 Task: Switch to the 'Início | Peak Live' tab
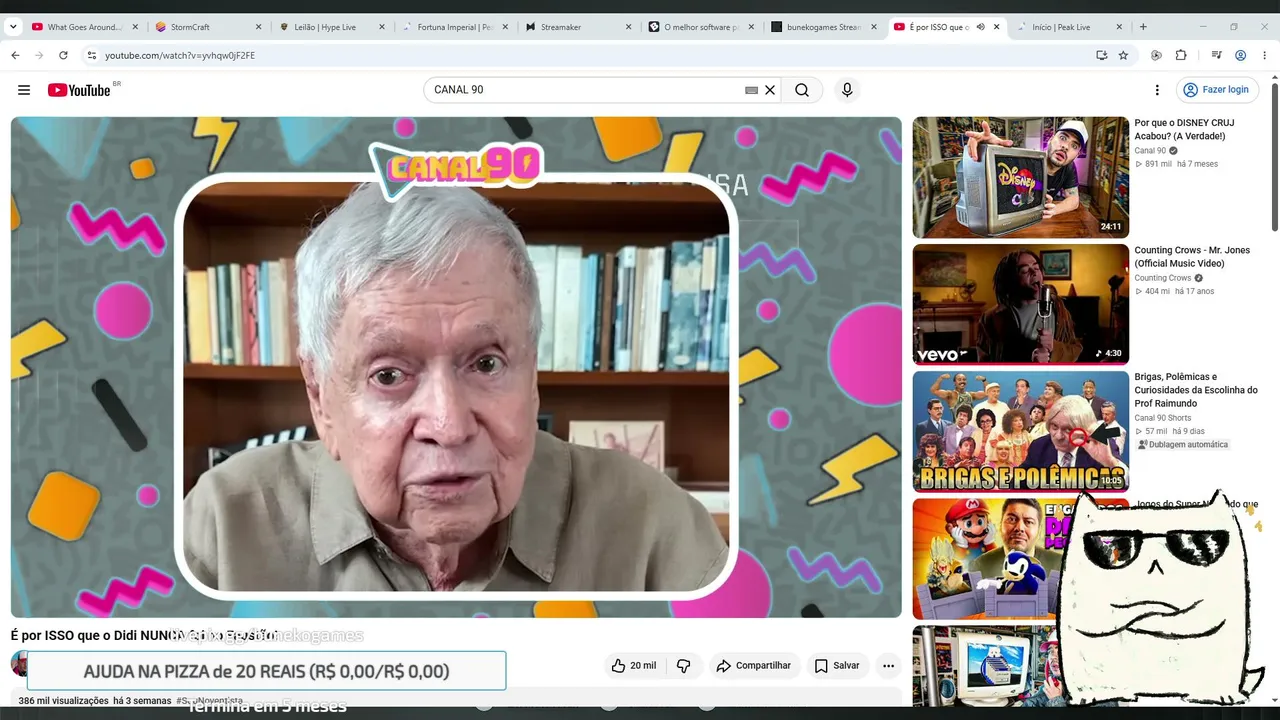(1069, 27)
